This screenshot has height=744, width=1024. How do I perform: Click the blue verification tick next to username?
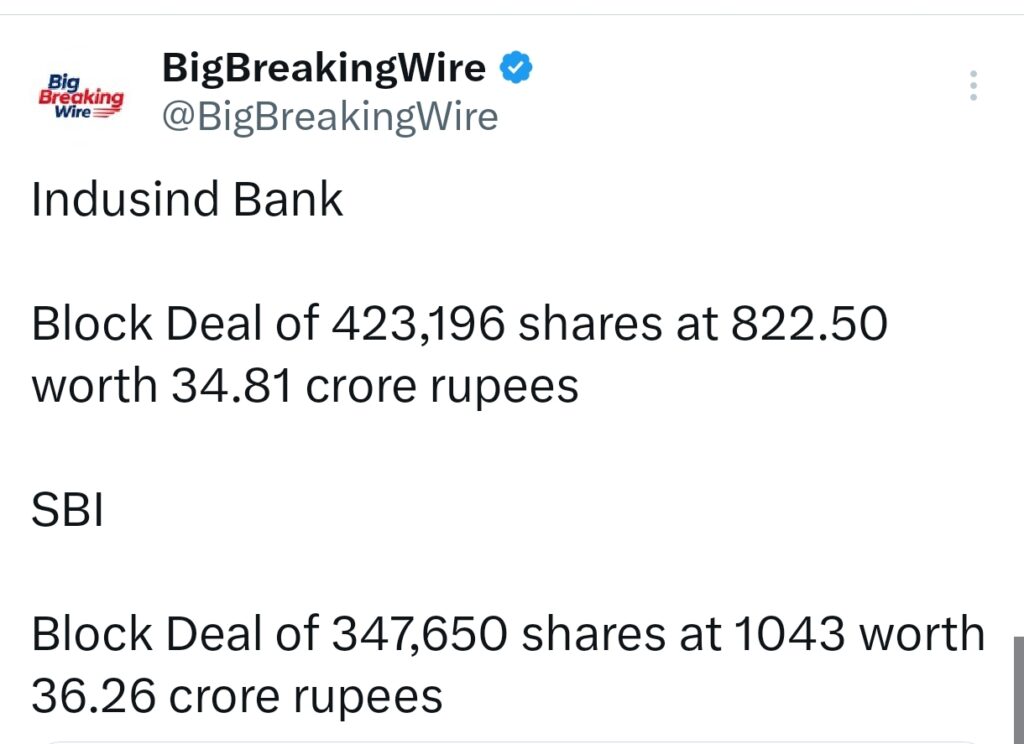pyautogui.click(x=515, y=67)
